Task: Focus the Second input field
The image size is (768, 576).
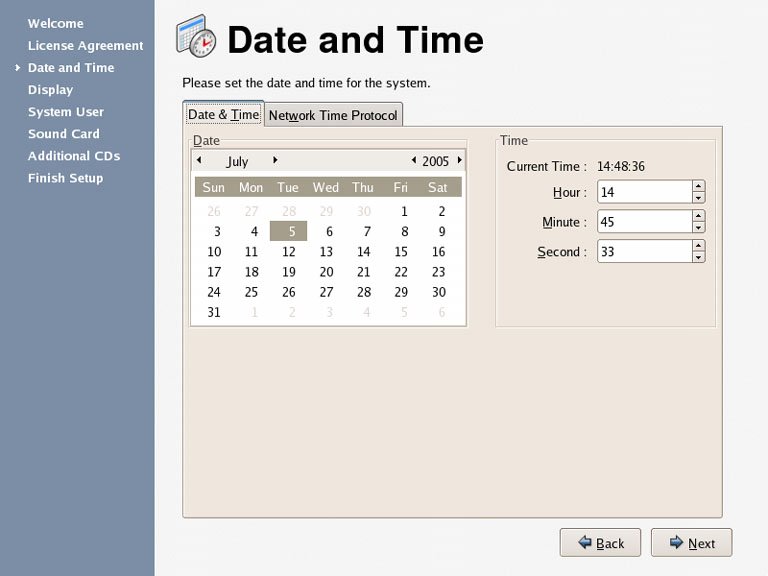Action: (643, 252)
